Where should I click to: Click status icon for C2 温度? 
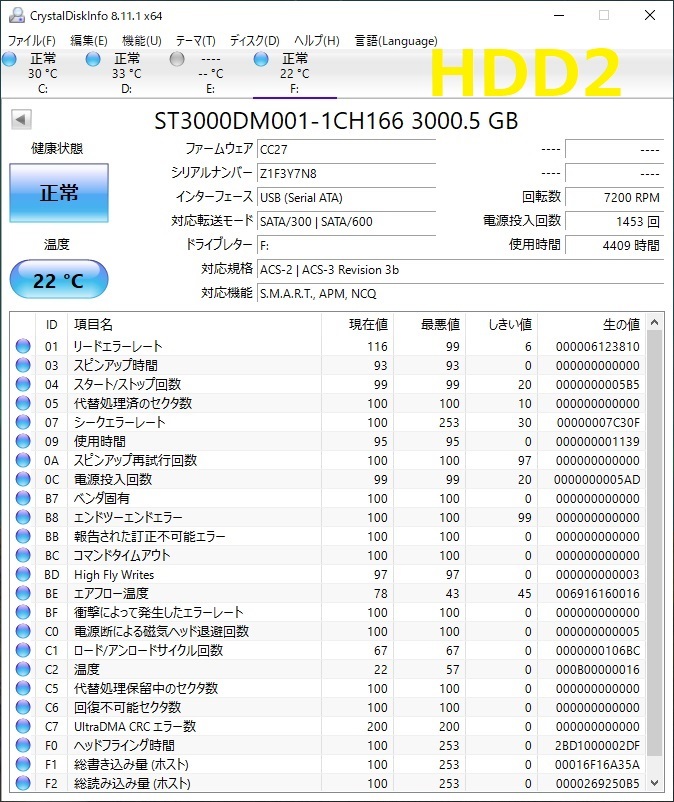coord(23,669)
